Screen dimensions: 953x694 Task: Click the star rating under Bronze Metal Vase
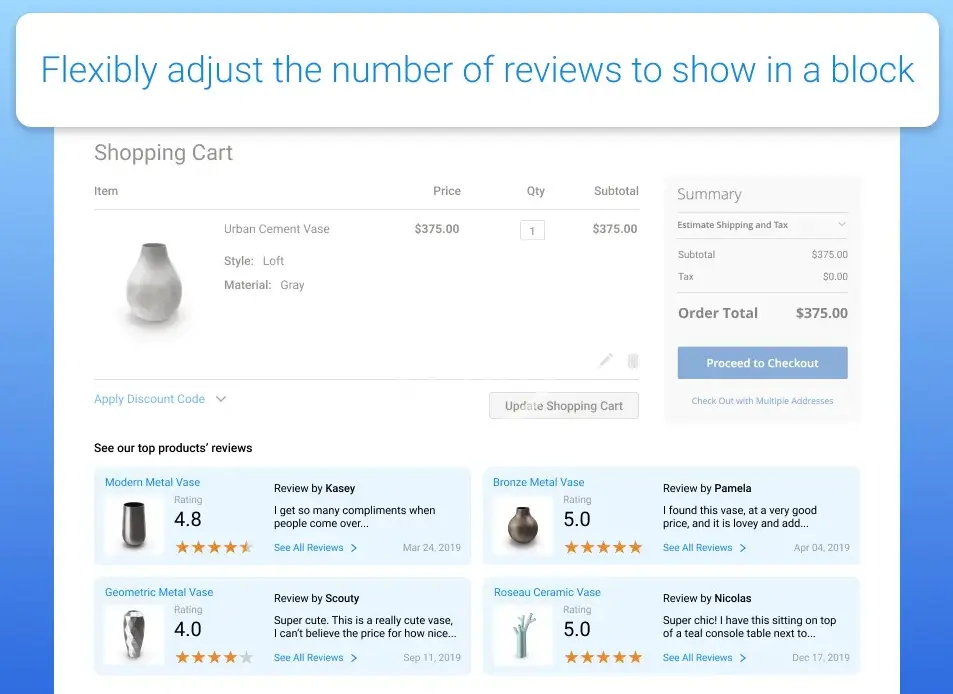tap(603, 547)
